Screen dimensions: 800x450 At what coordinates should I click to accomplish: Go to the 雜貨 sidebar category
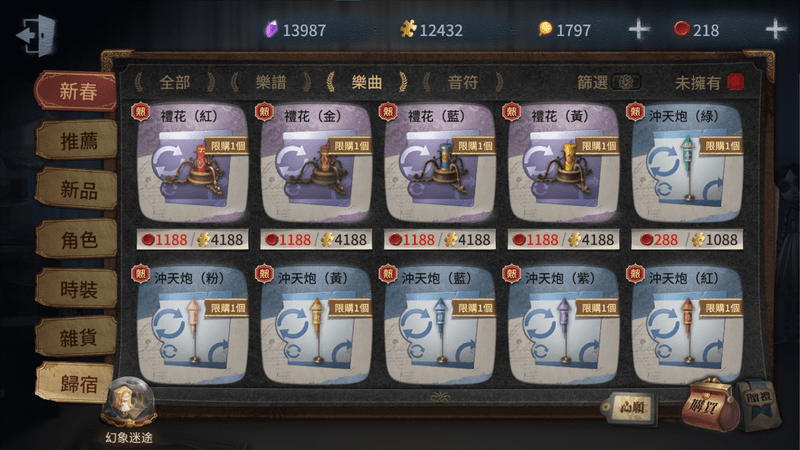[x=78, y=337]
